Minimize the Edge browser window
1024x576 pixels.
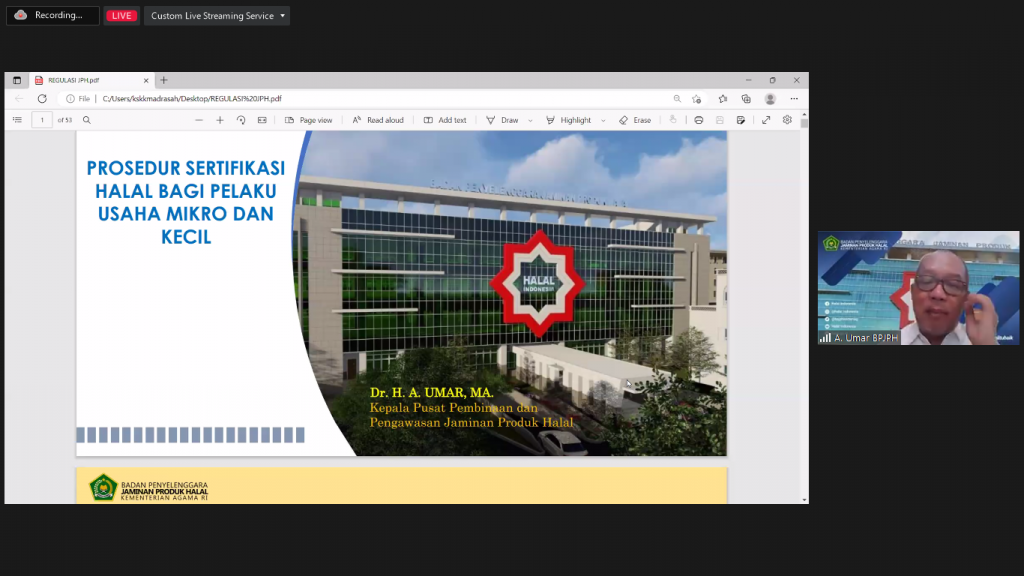click(748, 80)
